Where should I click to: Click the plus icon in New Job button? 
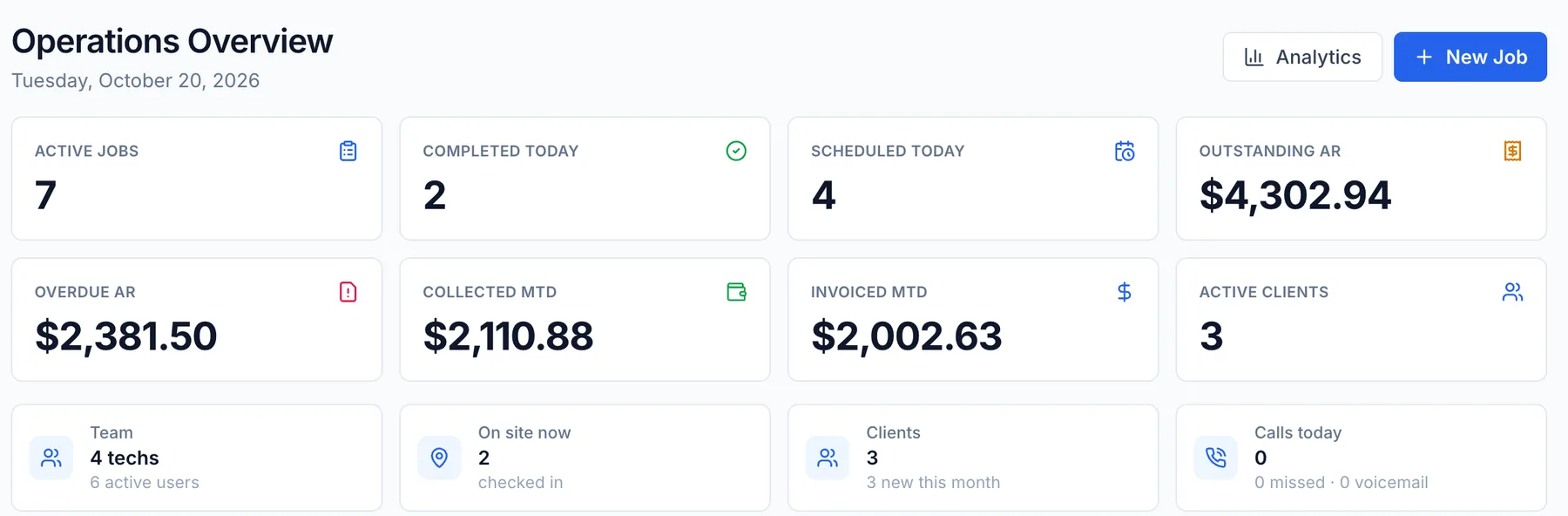[x=1424, y=57]
